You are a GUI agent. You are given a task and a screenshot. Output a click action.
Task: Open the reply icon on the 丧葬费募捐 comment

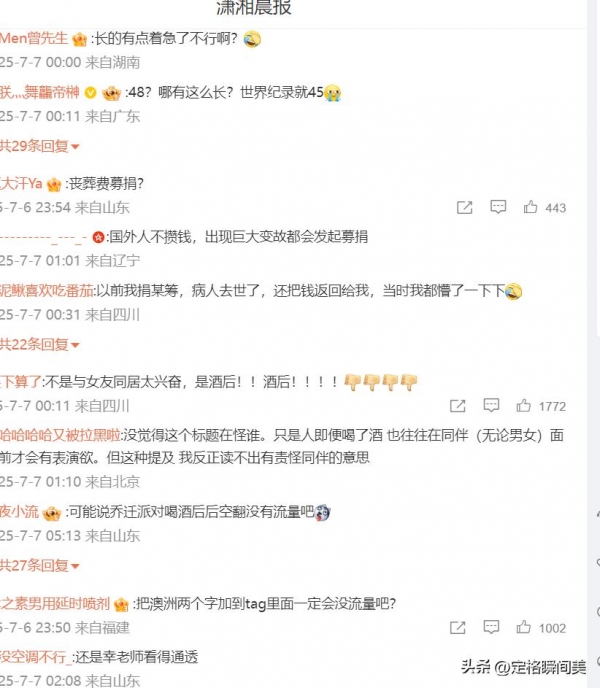point(498,207)
